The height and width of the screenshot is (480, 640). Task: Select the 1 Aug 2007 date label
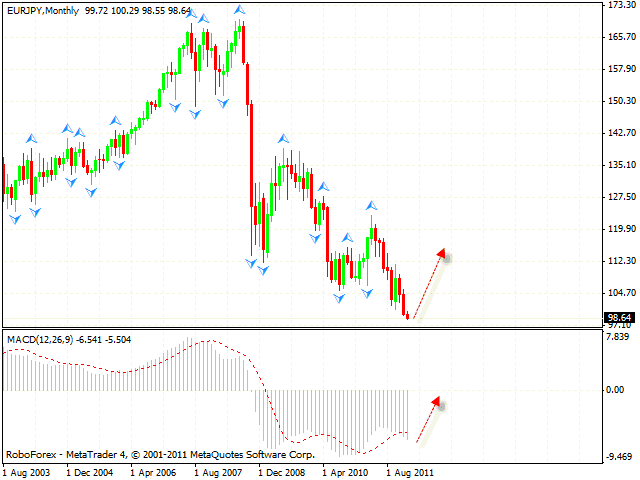click(219, 470)
